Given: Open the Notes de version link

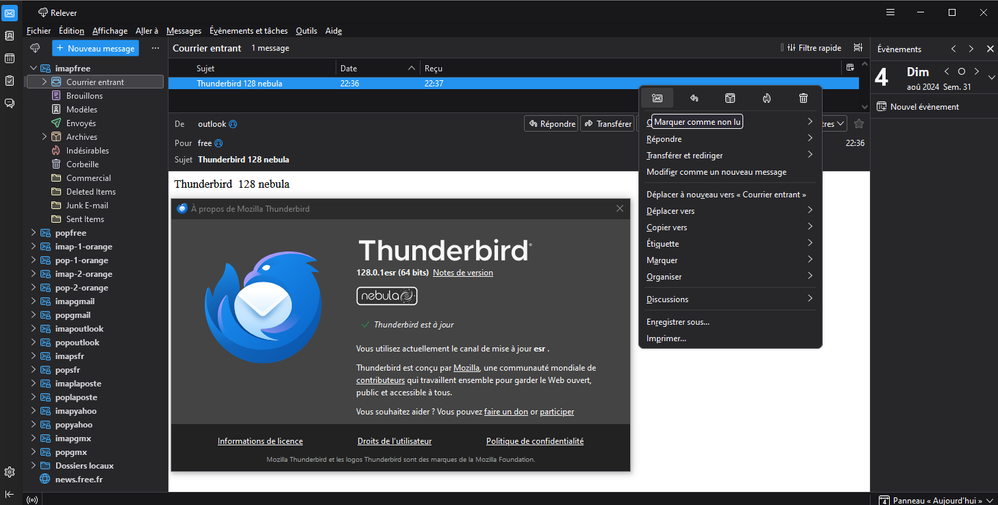Looking at the screenshot, I should pyautogui.click(x=462, y=272).
